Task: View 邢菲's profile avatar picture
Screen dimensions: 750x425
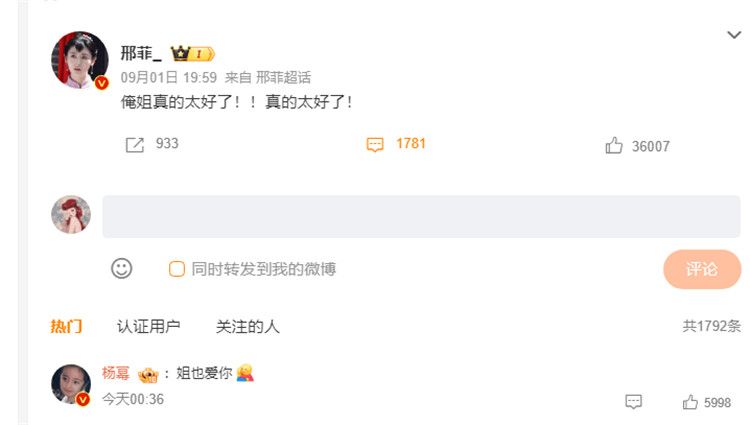Action: coord(79,60)
